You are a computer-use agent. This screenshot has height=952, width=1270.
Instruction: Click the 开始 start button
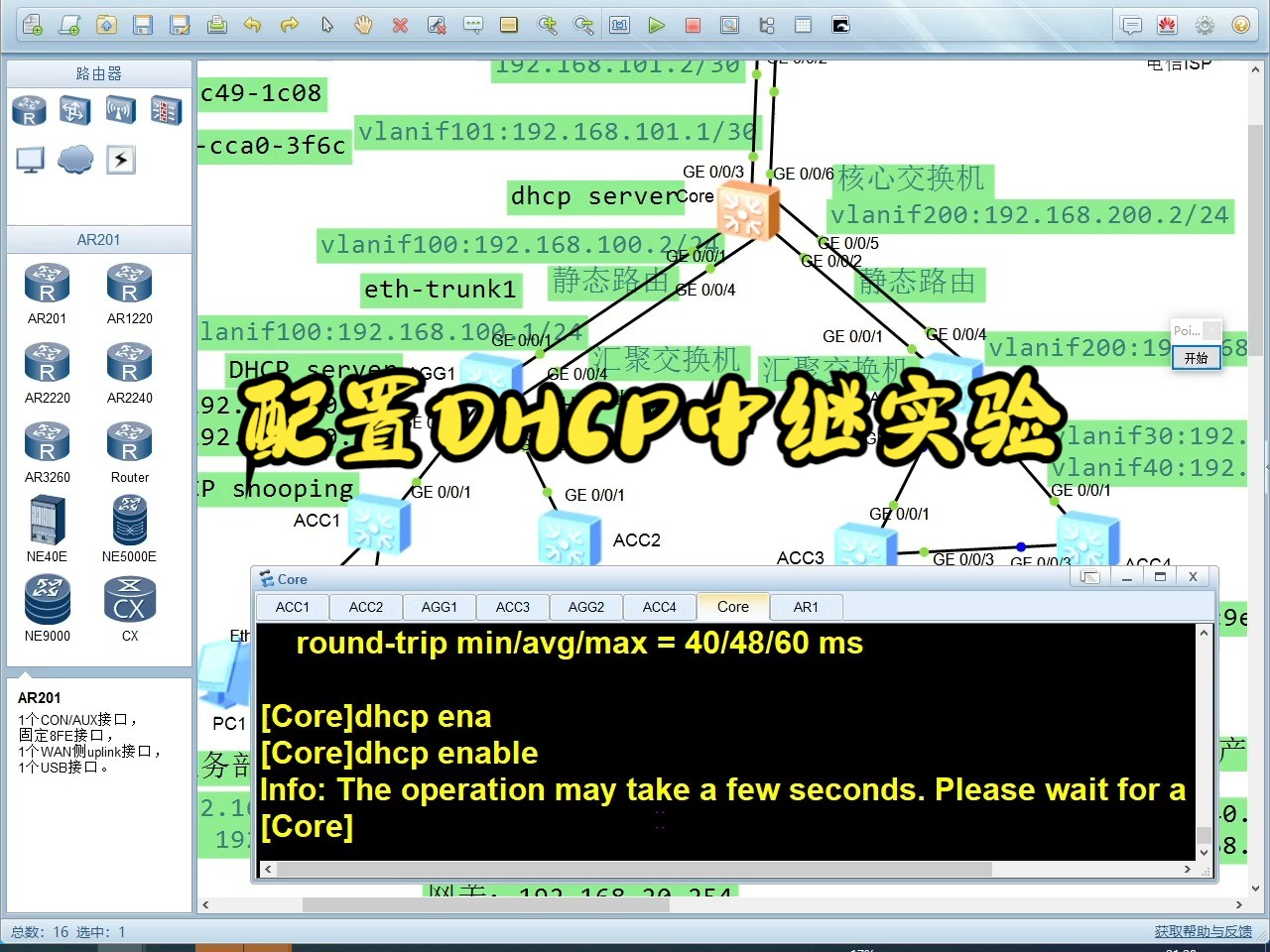[1196, 358]
